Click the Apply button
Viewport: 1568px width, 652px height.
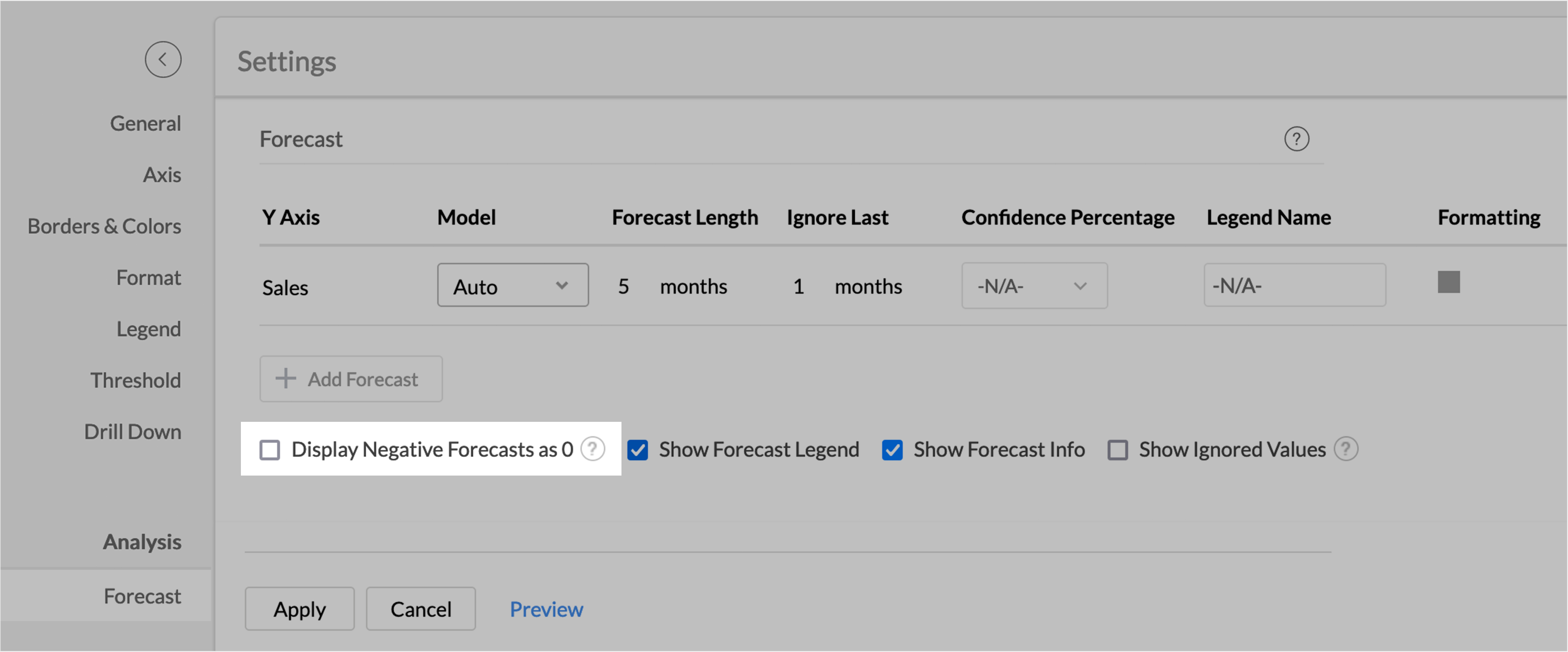pos(300,609)
